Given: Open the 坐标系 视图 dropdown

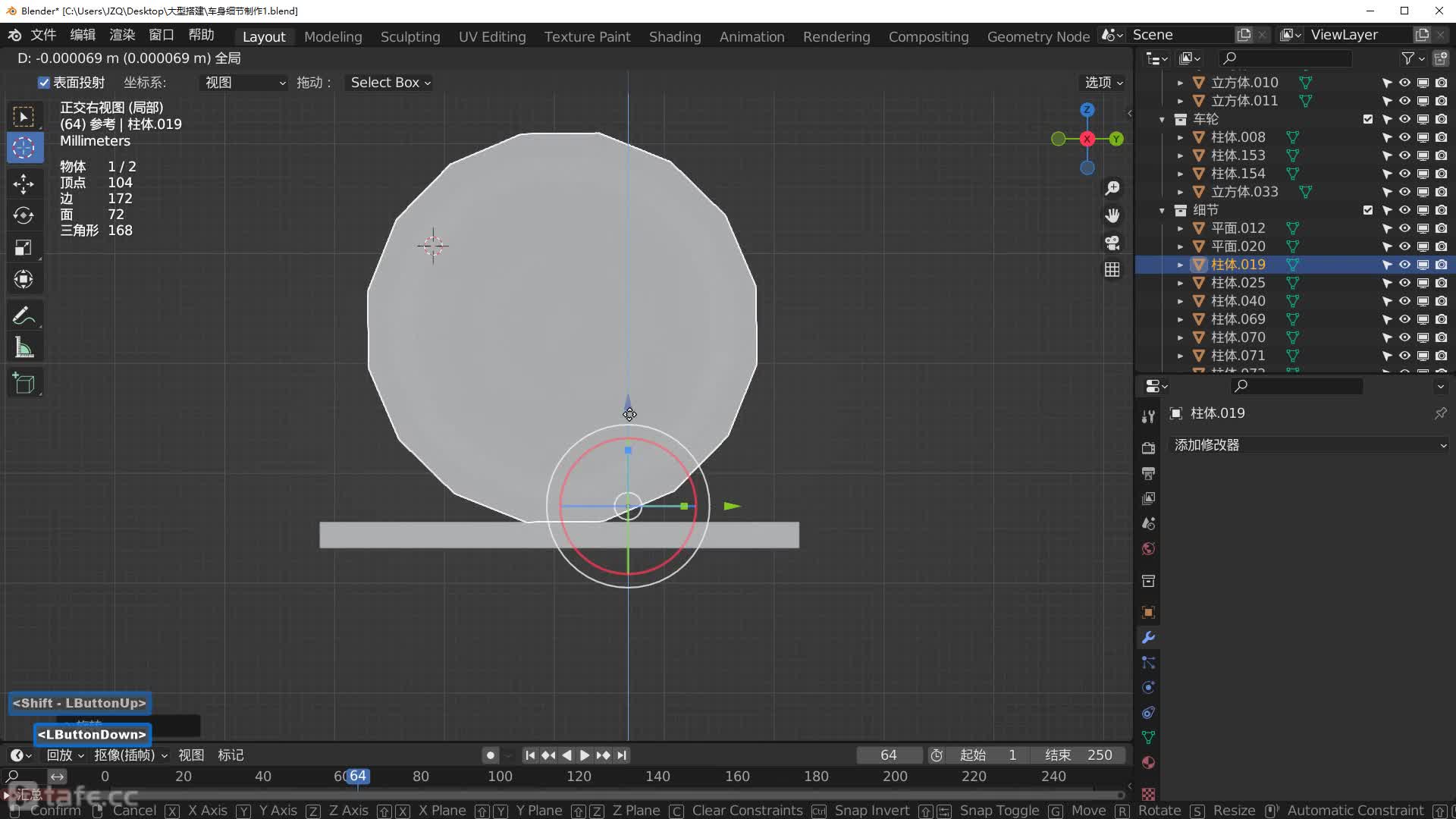Looking at the screenshot, I should (x=244, y=83).
